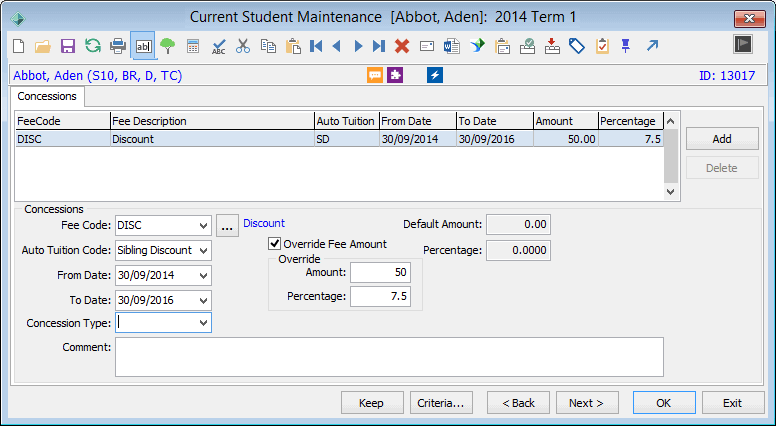The image size is (776, 426).
Task: Select the Concessions tab
Action: tap(47, 96)
